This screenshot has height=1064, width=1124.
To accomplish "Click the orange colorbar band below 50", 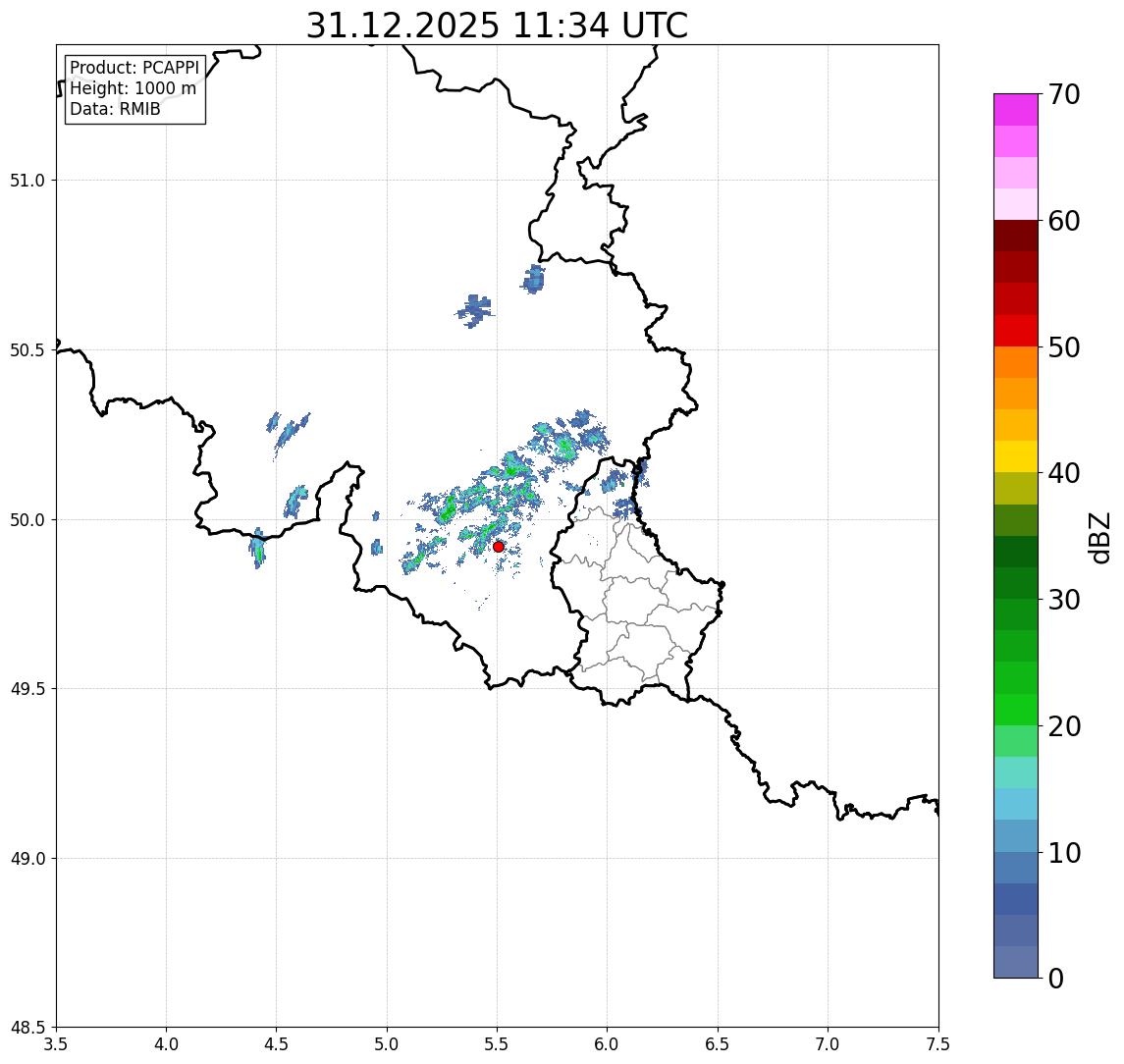I will coord(1016,362).
